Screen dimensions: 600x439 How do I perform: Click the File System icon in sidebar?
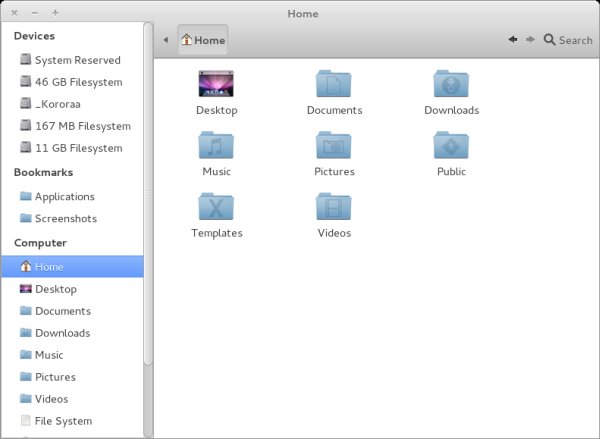25,420
